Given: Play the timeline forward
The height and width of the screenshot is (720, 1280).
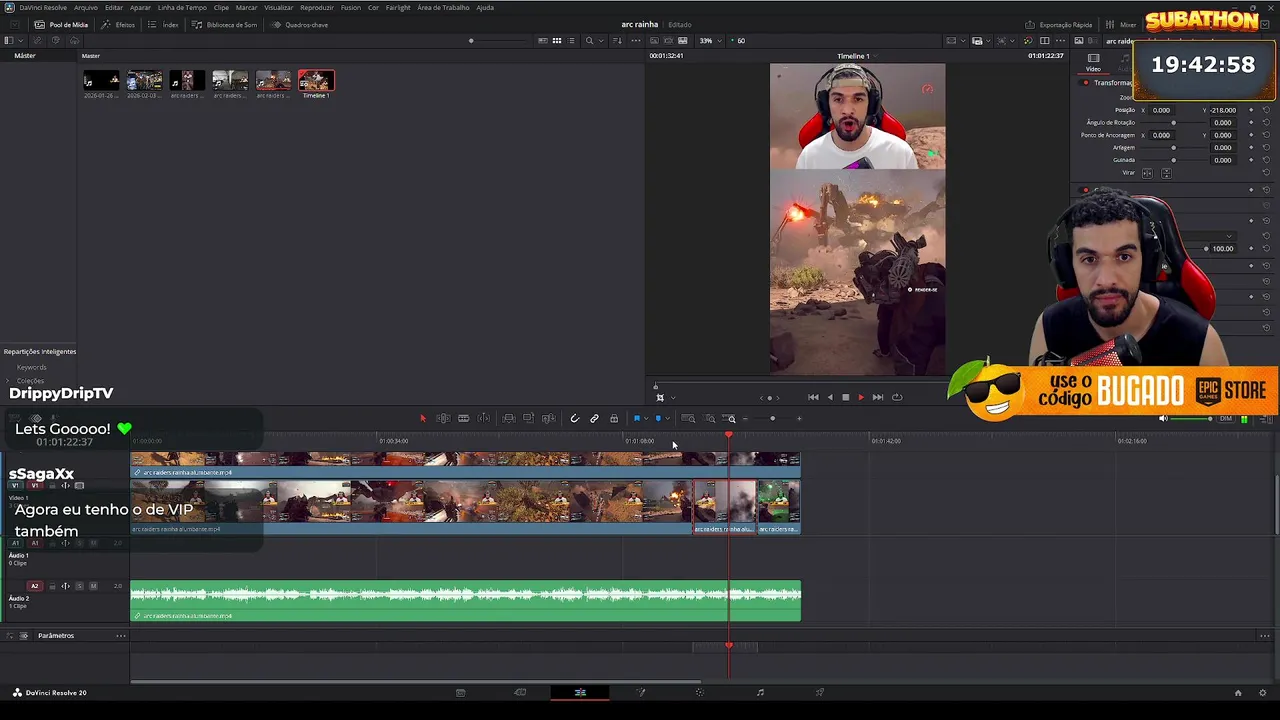Looking at the screenshot, I should click(861, 397).
